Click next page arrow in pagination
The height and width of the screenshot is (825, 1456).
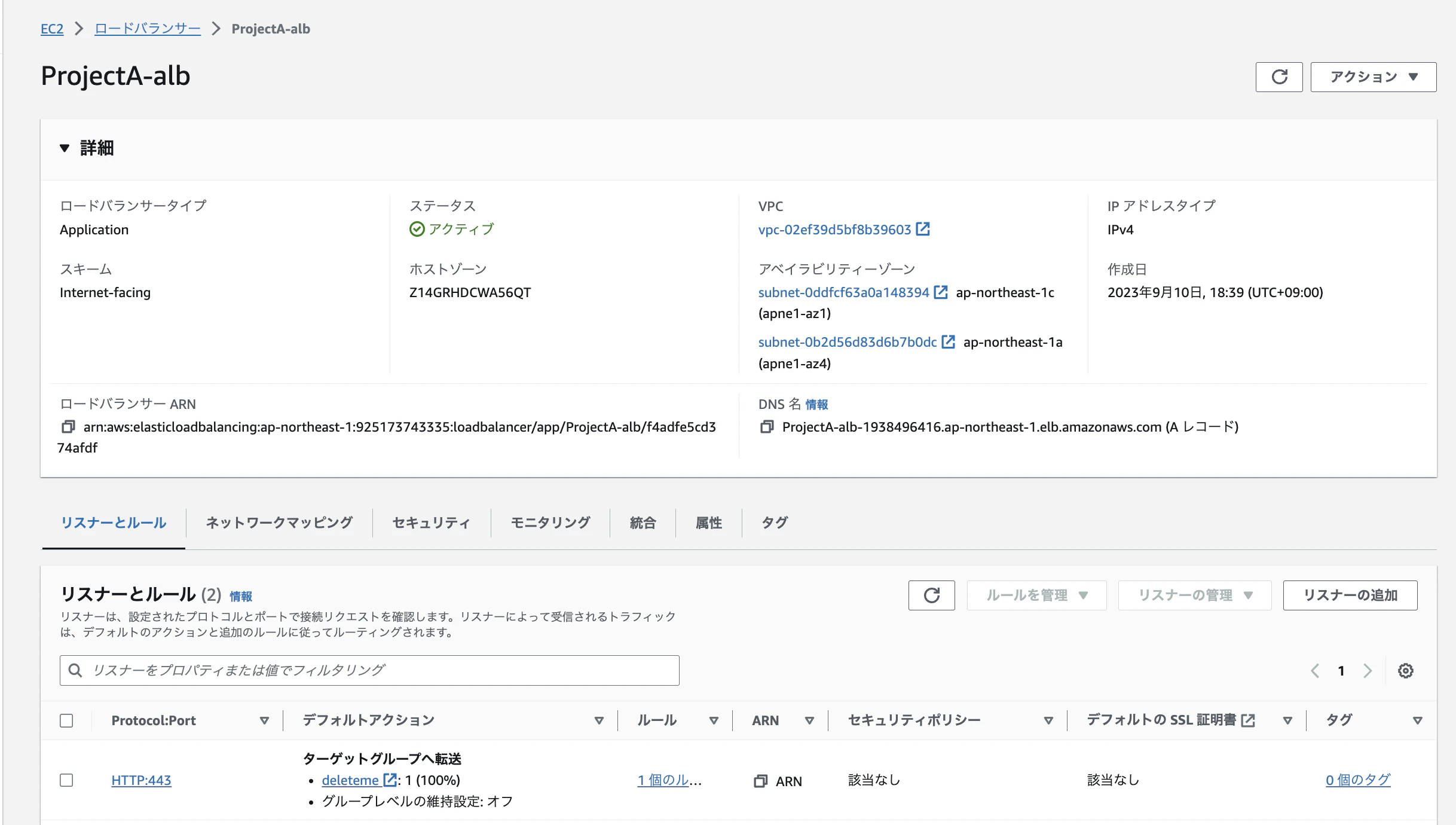[1368, 671]
